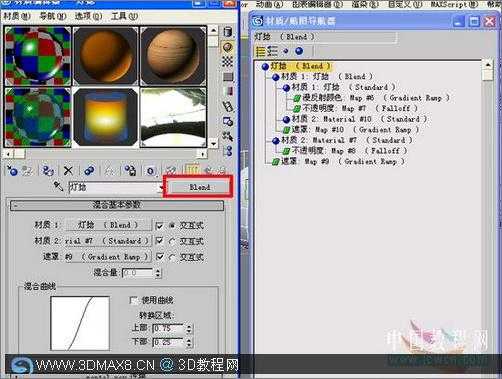Click the Put to Library icon
Viewport: 502px width, 379px height.
pyautogui.click(x=130, y=171)
